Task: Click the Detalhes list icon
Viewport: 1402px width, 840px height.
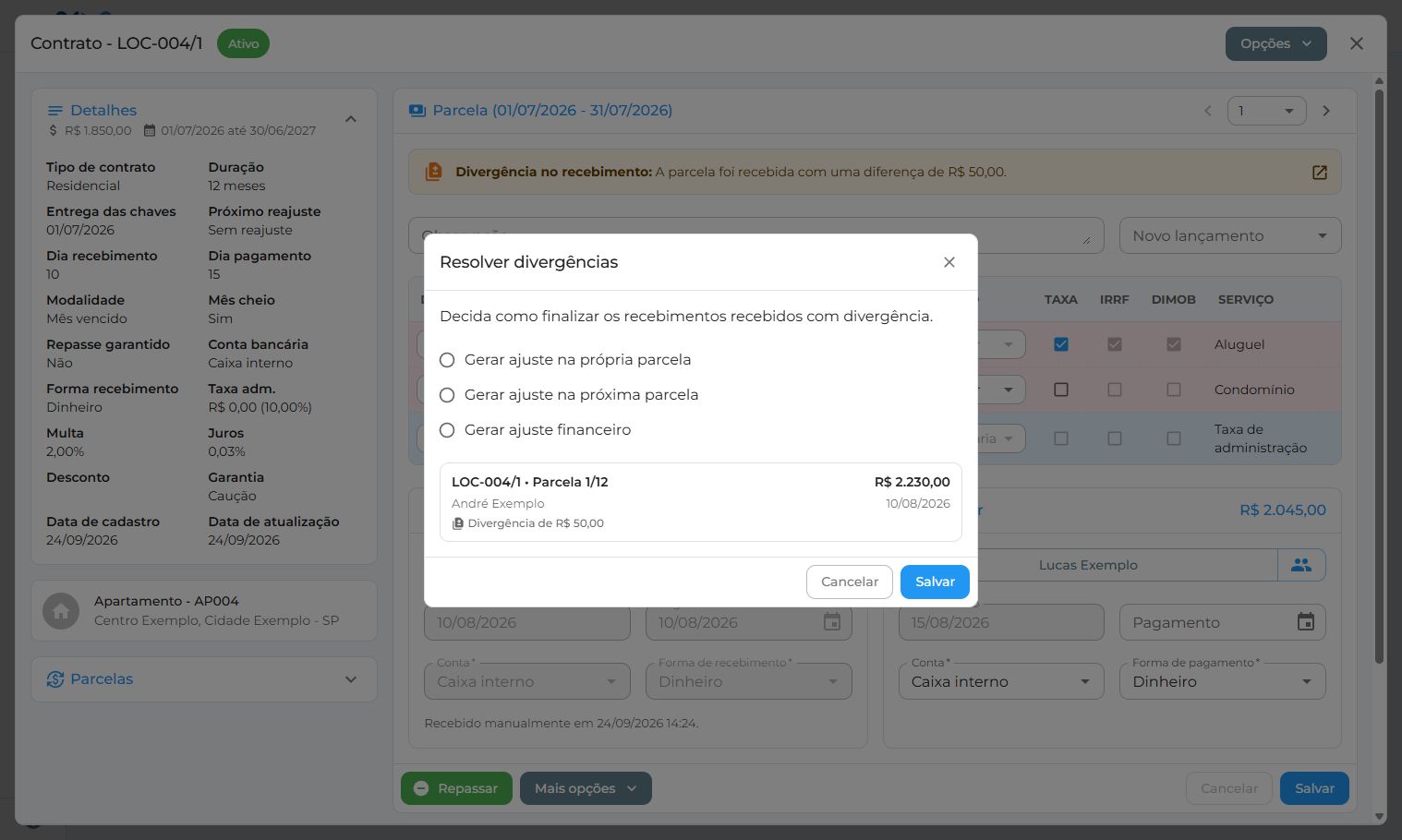Action: (x=55, y=111)
